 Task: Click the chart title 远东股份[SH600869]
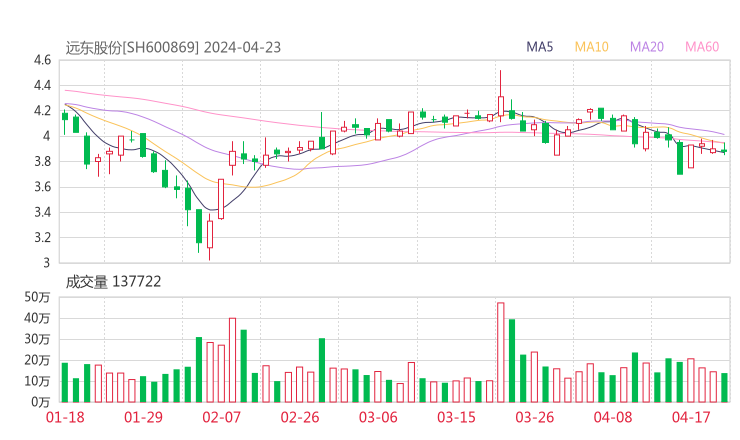coord(132,48)
